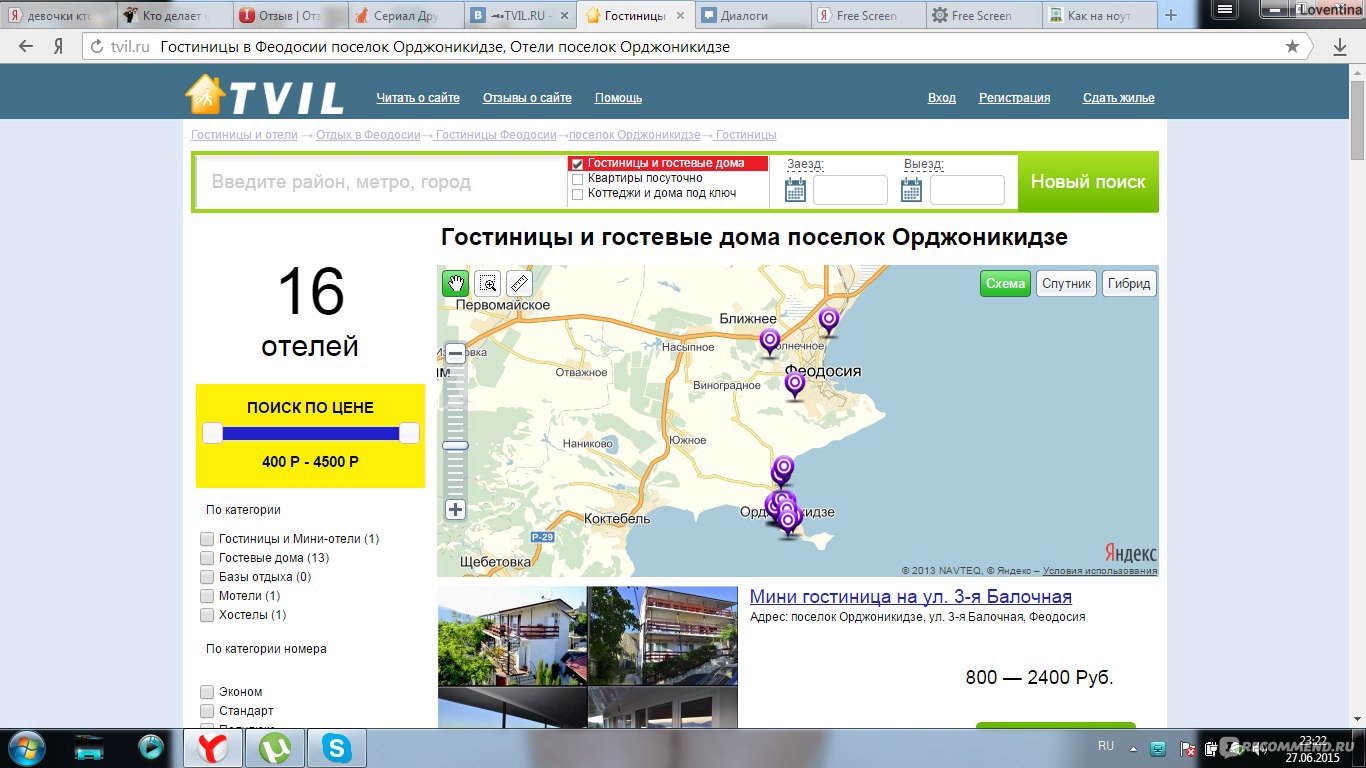Tick the Гостиницы и Мини-отели (1) filter

[x=207, y=539]
